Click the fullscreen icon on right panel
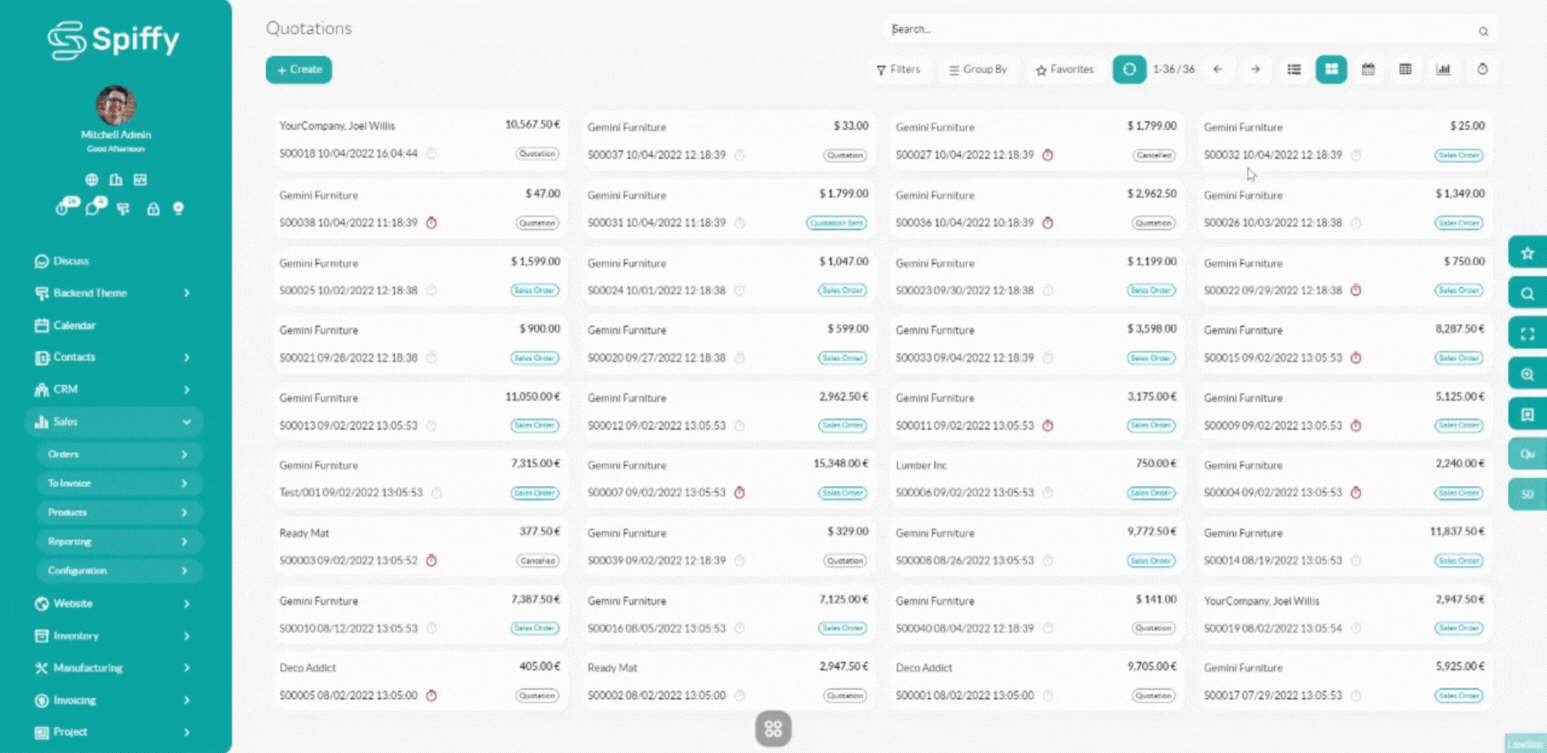This screenshot has width=1547, height=753. click(x=1527, y=334)
